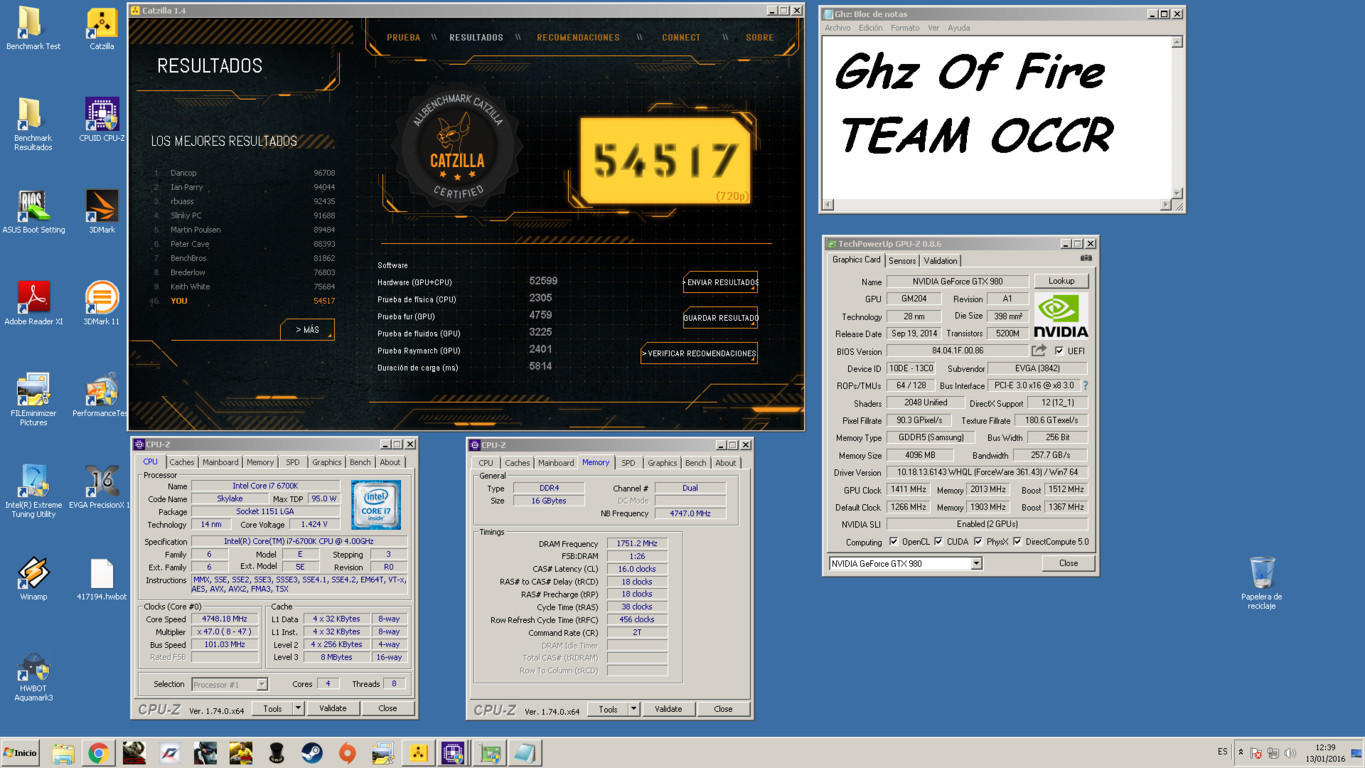Click the DRAM Frequency 1751.2 MHz field

click(636, 544)
